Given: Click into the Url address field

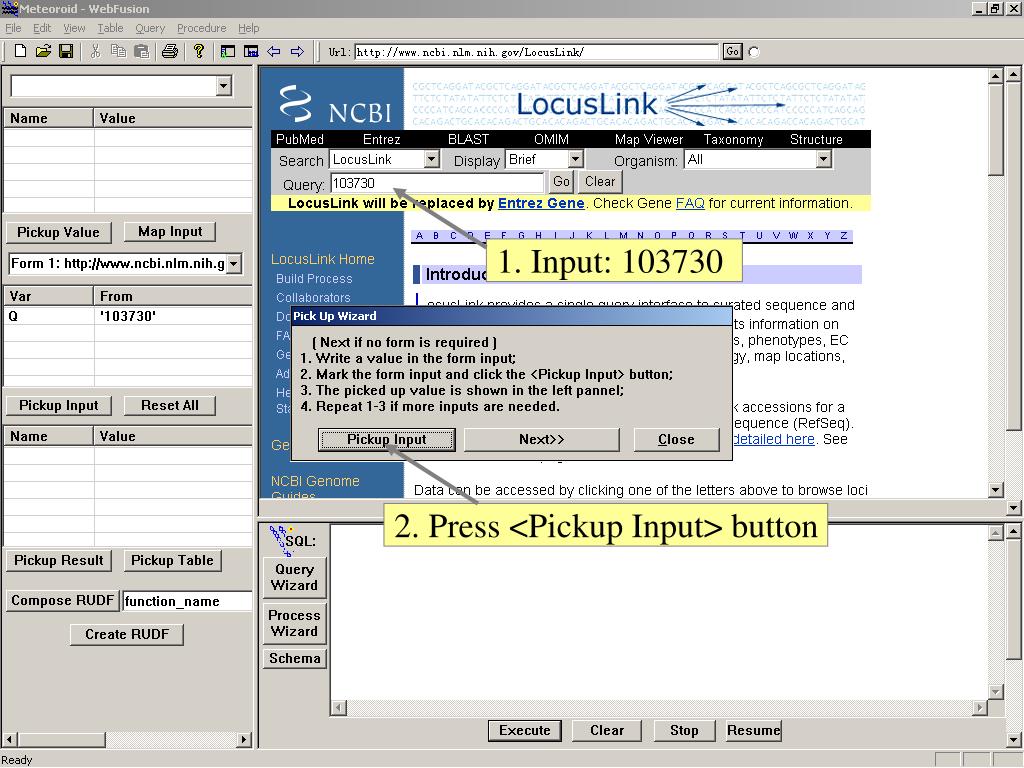Looking at the screenshot, I should [536, 52].
